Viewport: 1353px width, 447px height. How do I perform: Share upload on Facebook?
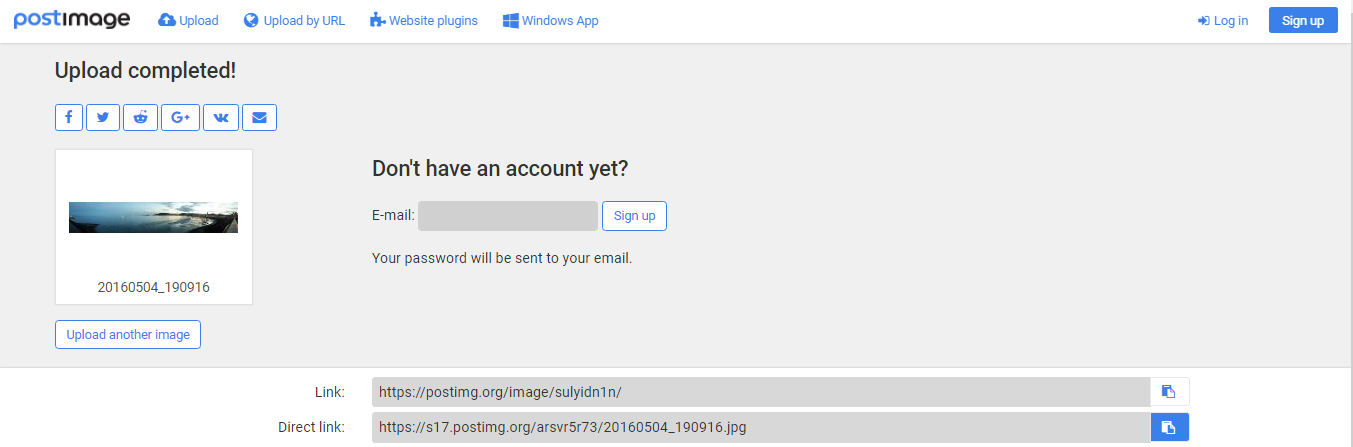68,117
